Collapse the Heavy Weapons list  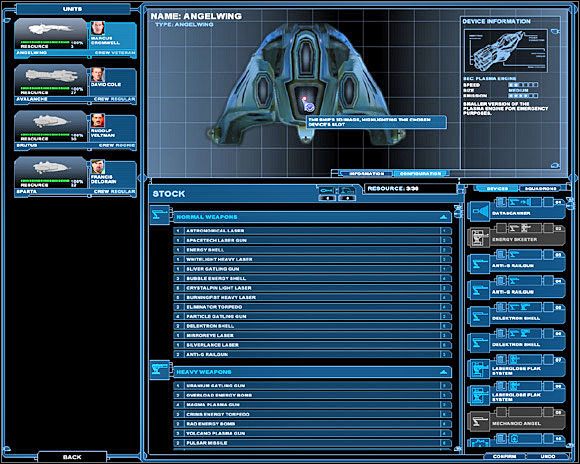[443, 372]
